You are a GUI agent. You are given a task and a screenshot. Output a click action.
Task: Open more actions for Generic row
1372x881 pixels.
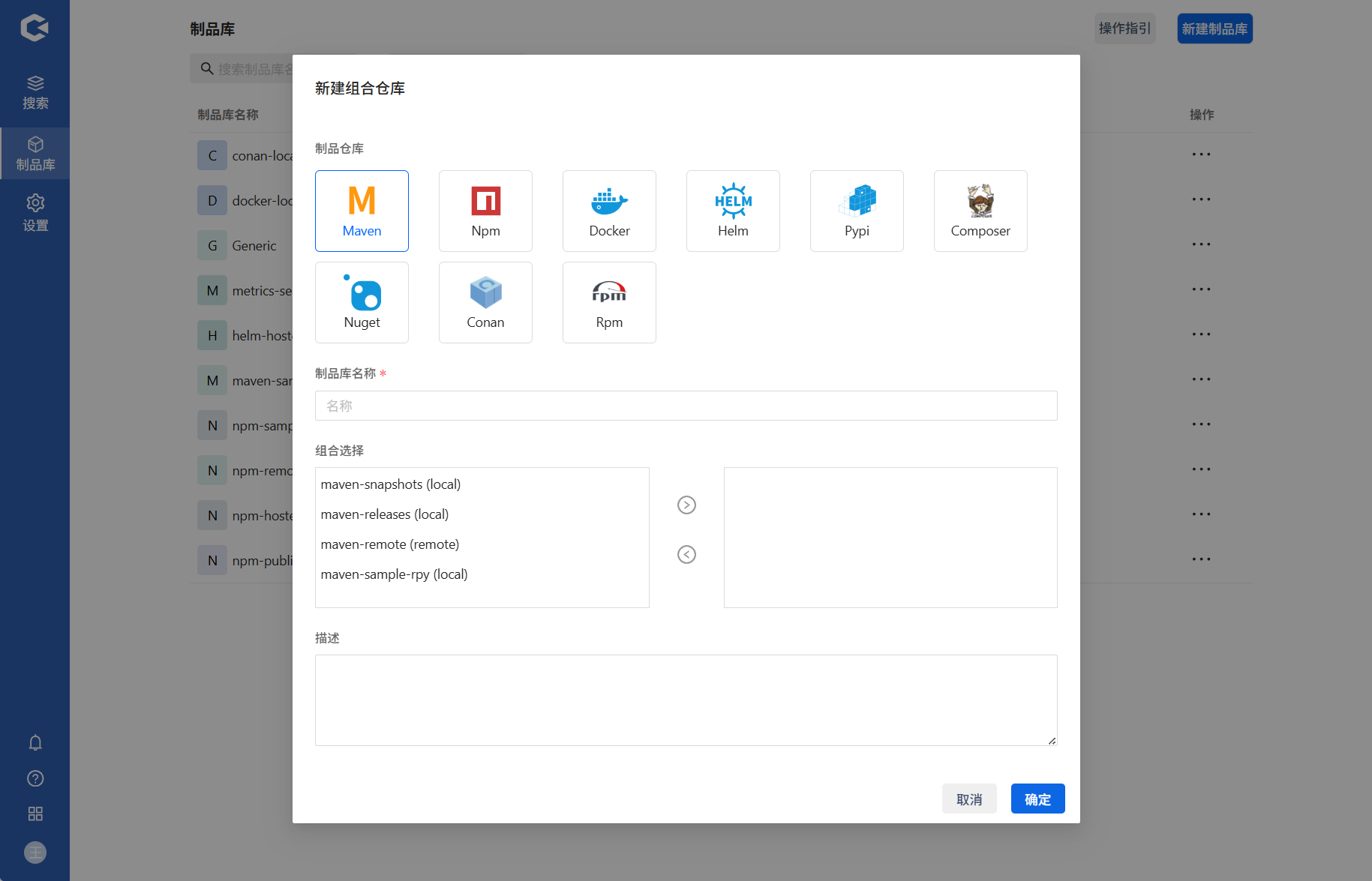1201,244
